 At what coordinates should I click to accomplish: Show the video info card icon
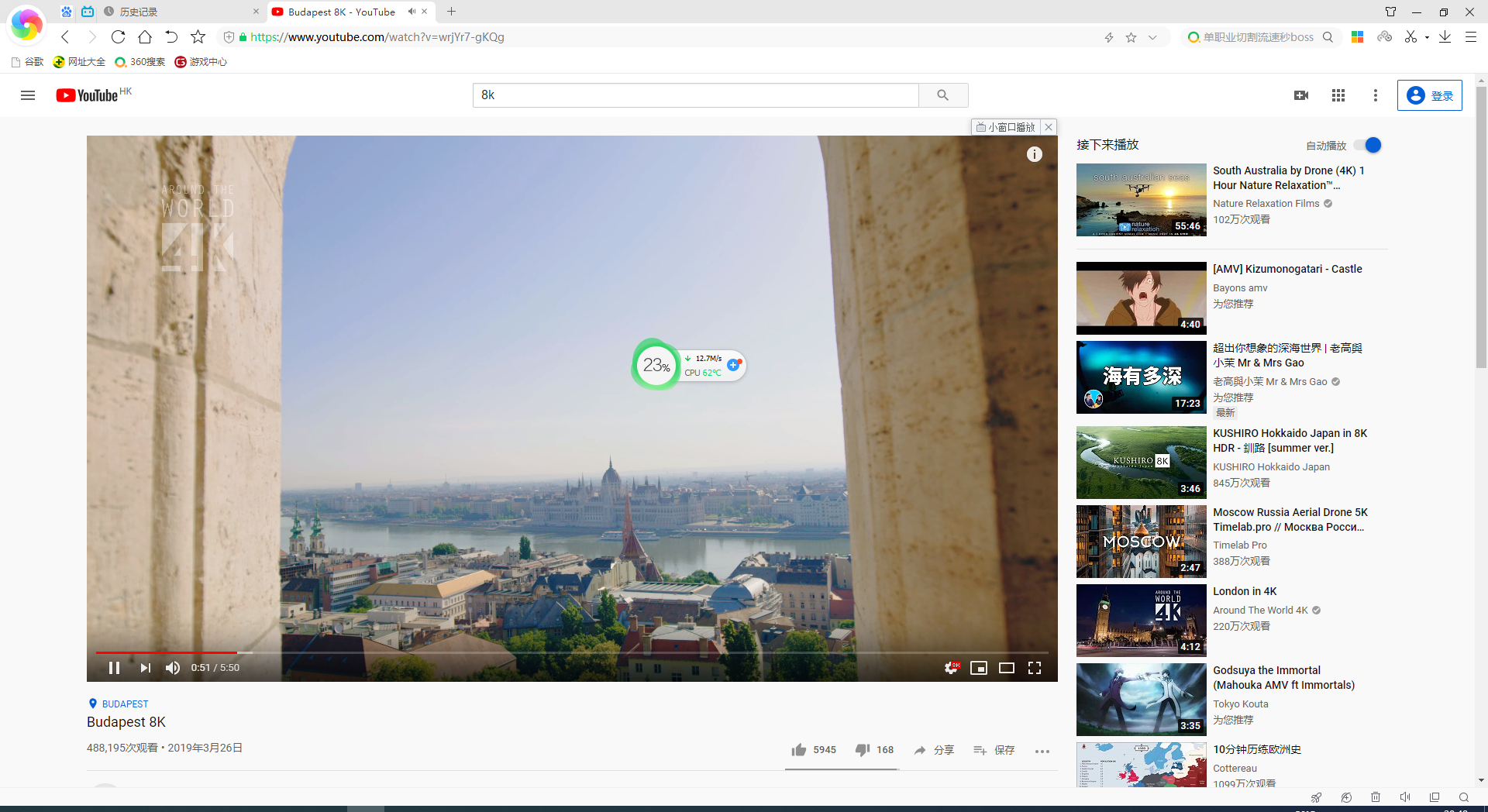coord(1035,154)
